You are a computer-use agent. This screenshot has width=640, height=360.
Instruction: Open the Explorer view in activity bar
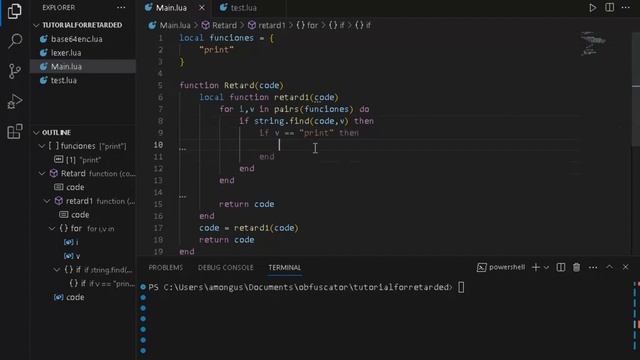(15, 11)
